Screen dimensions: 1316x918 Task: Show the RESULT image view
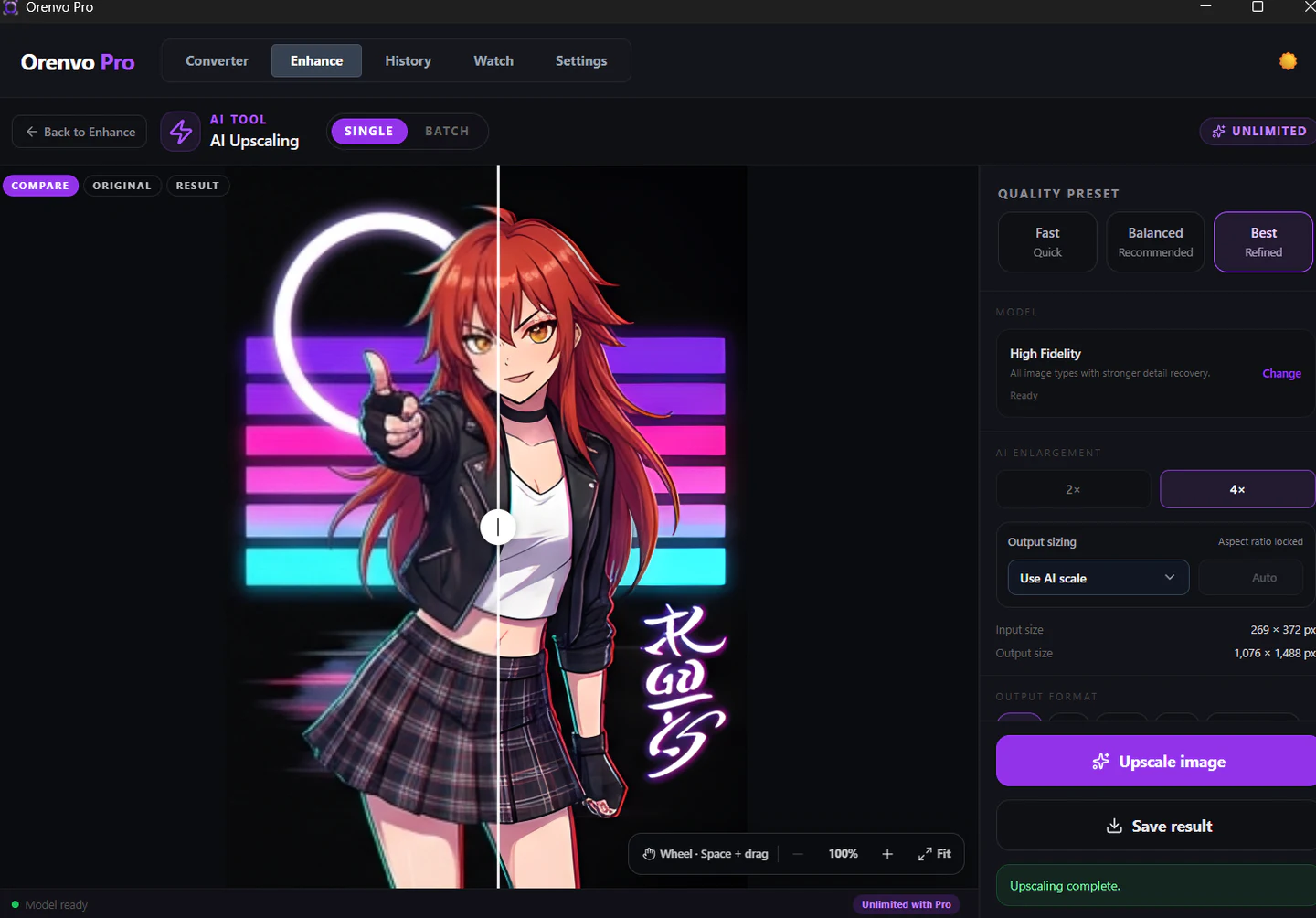tap(197, 186)
